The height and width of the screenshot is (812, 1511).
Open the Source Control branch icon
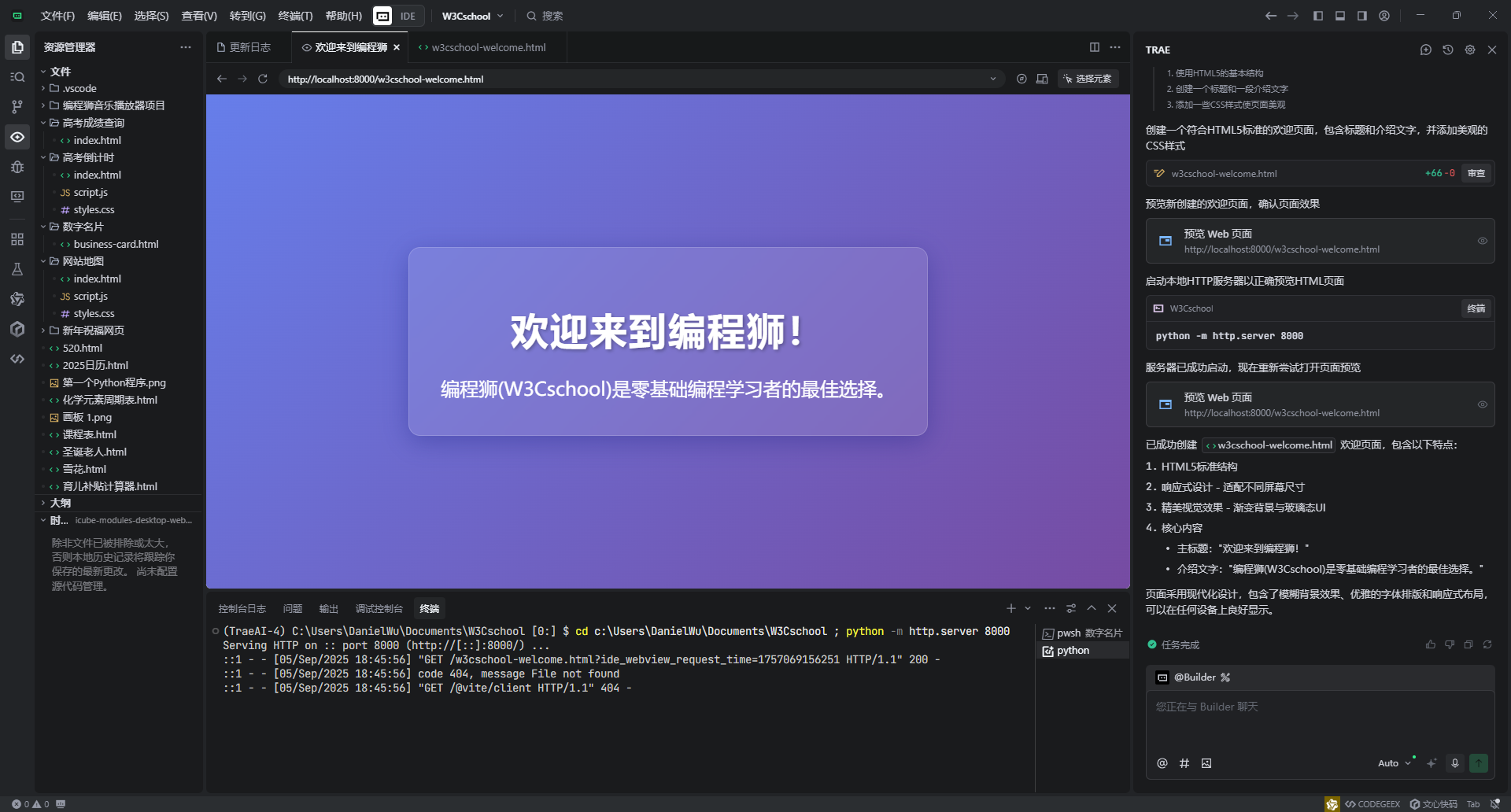17,107
